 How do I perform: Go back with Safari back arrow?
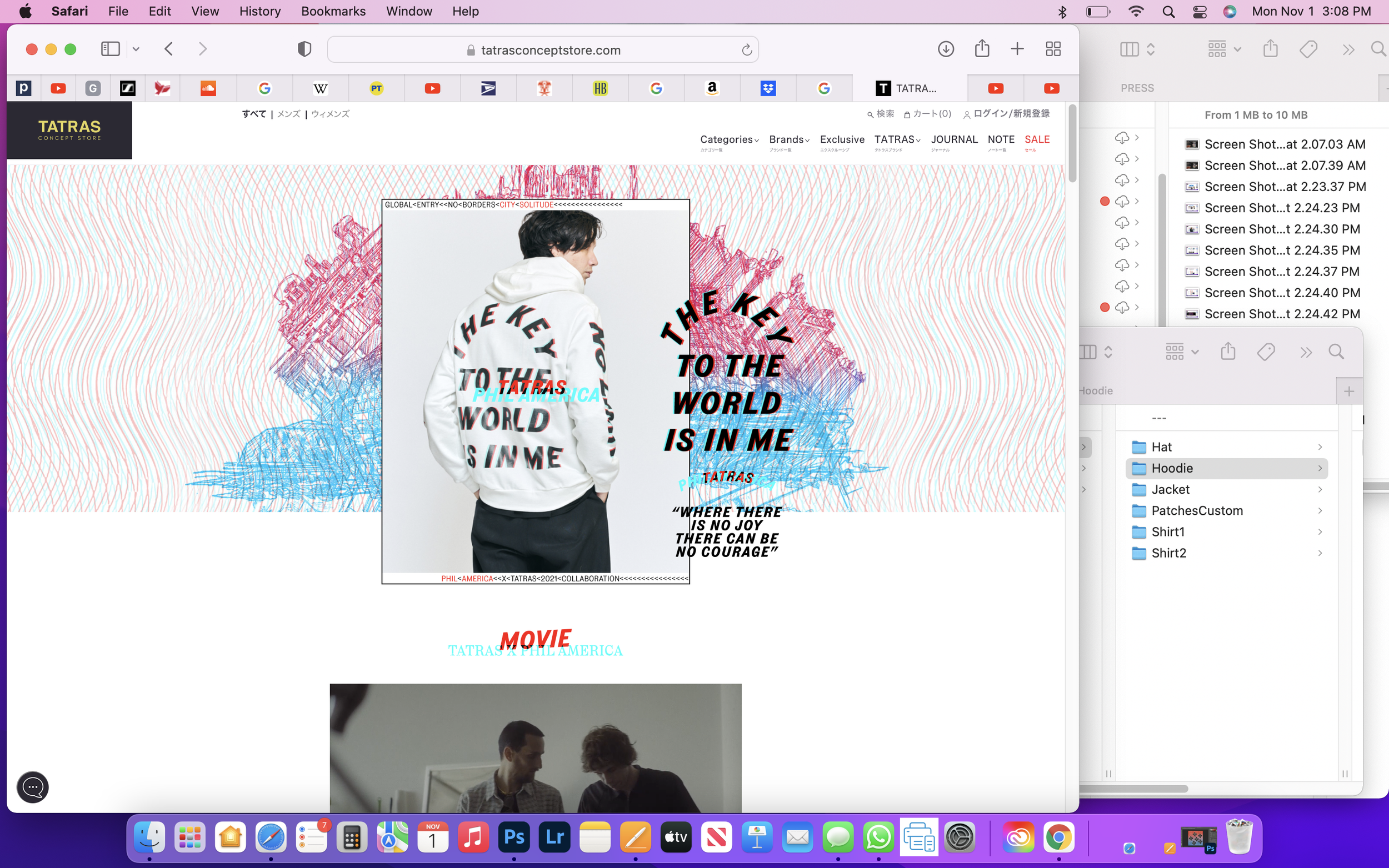169,49
